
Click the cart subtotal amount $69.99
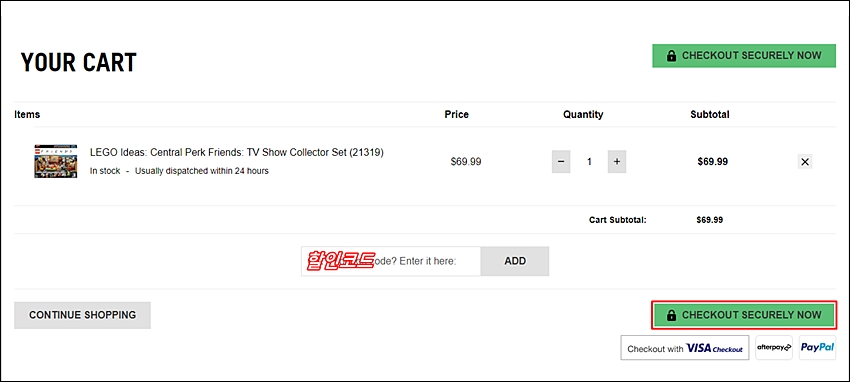(710, 220)
